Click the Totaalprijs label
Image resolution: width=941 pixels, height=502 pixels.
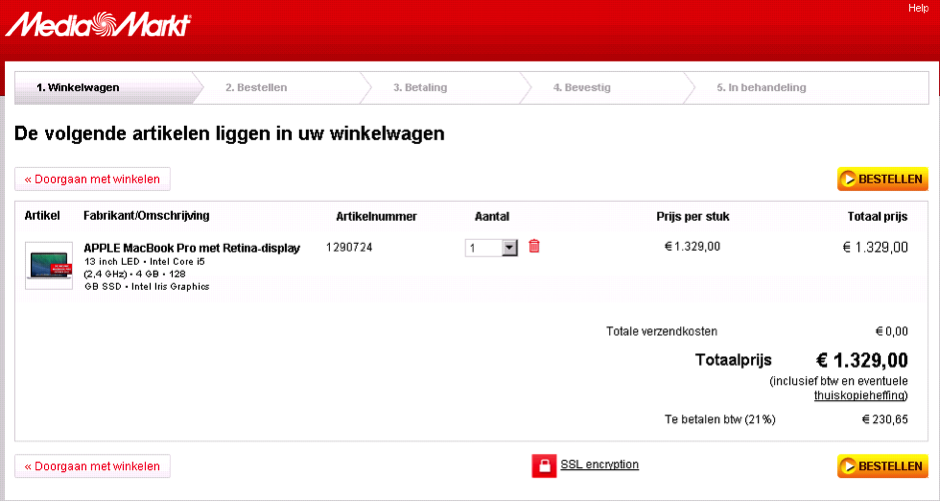pyautogui.click(x=733, y=360)
